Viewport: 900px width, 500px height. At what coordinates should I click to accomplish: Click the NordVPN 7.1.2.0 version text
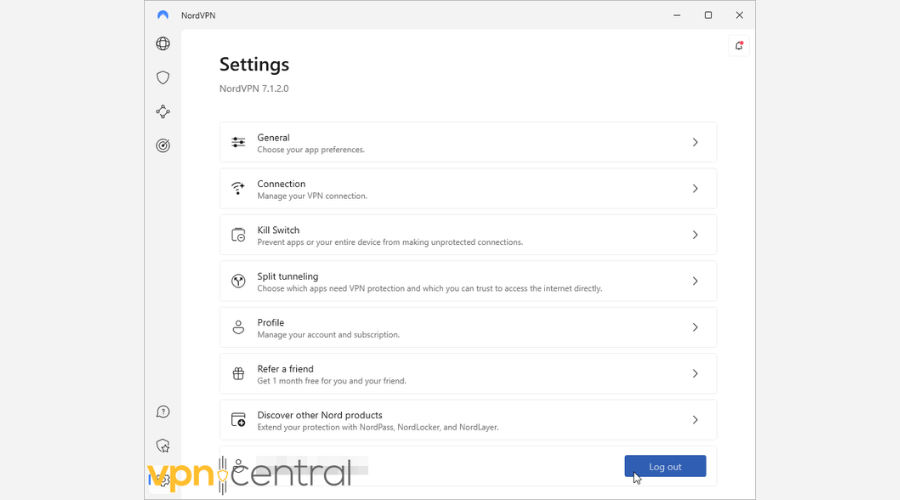[x=254, y=88]
